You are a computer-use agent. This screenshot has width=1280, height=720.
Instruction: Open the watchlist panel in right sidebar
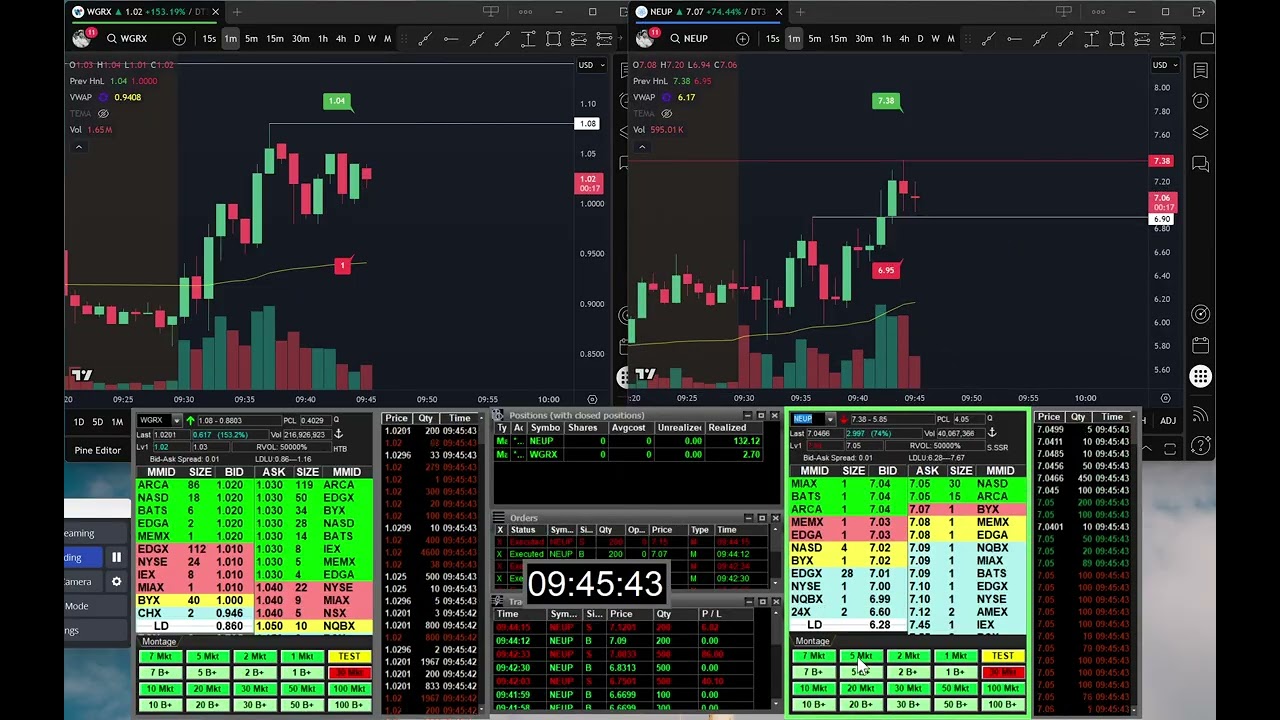click(1200, 70)
